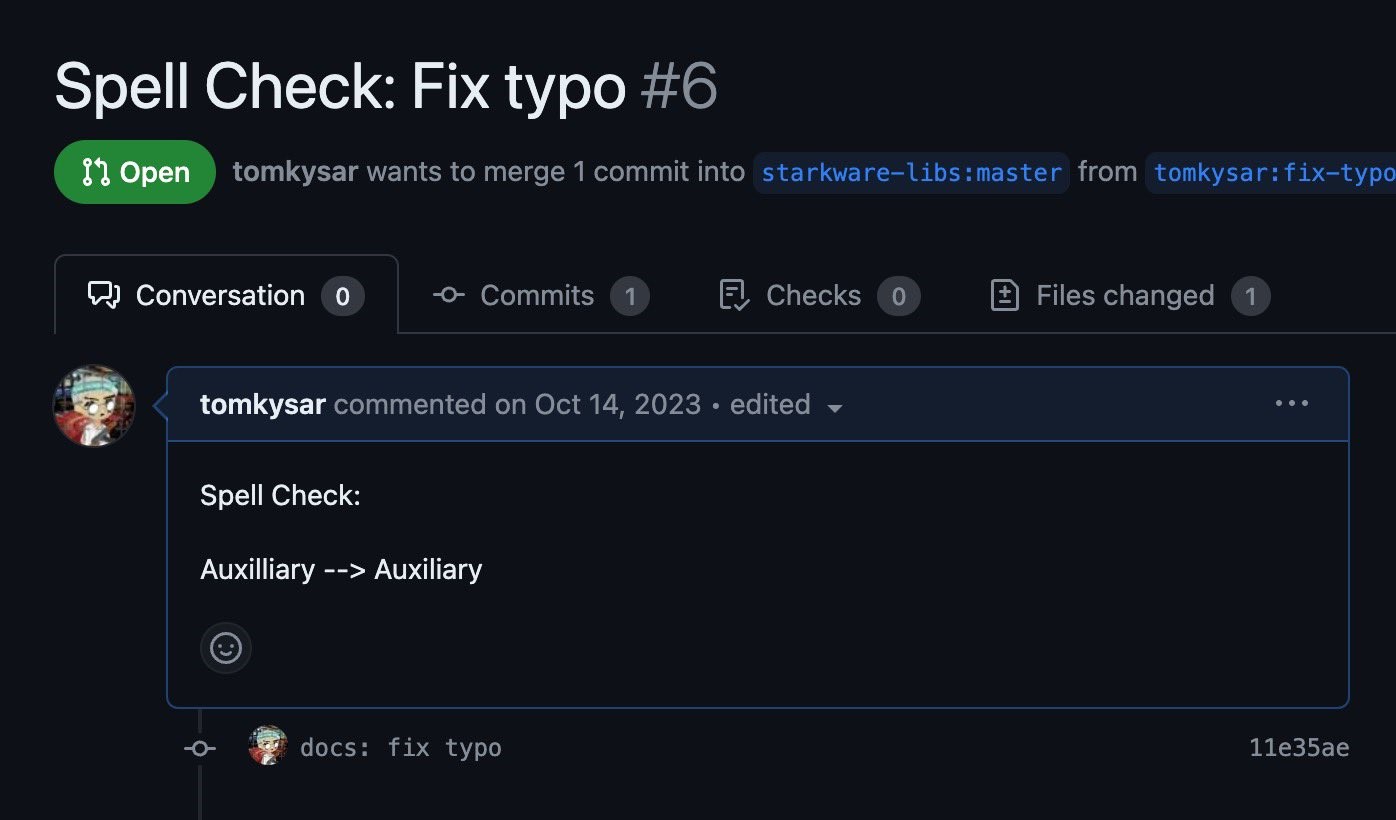Open the three-dot comment options menu

click(1292, 404)
